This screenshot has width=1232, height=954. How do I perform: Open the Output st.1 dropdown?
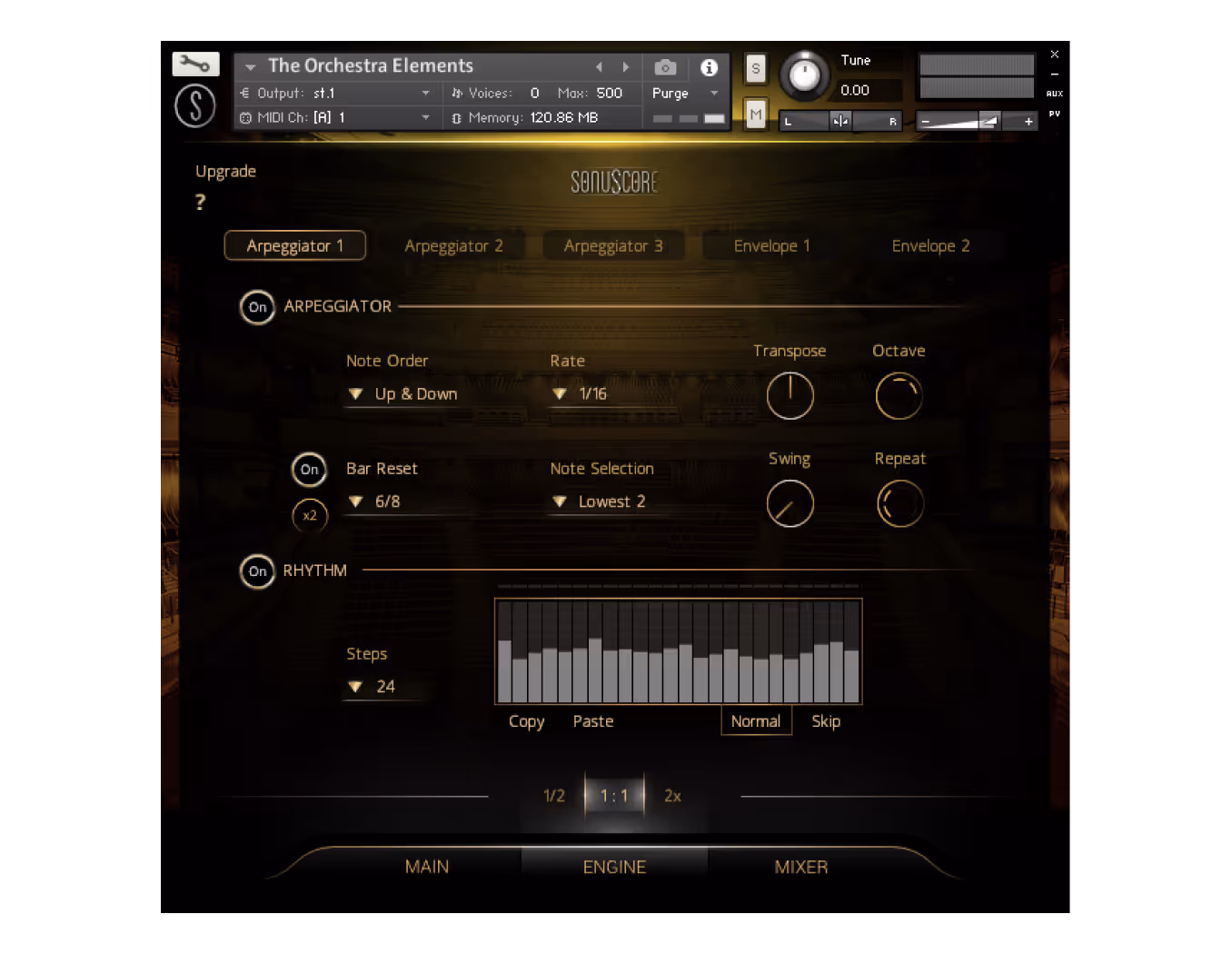click(335, 93)
